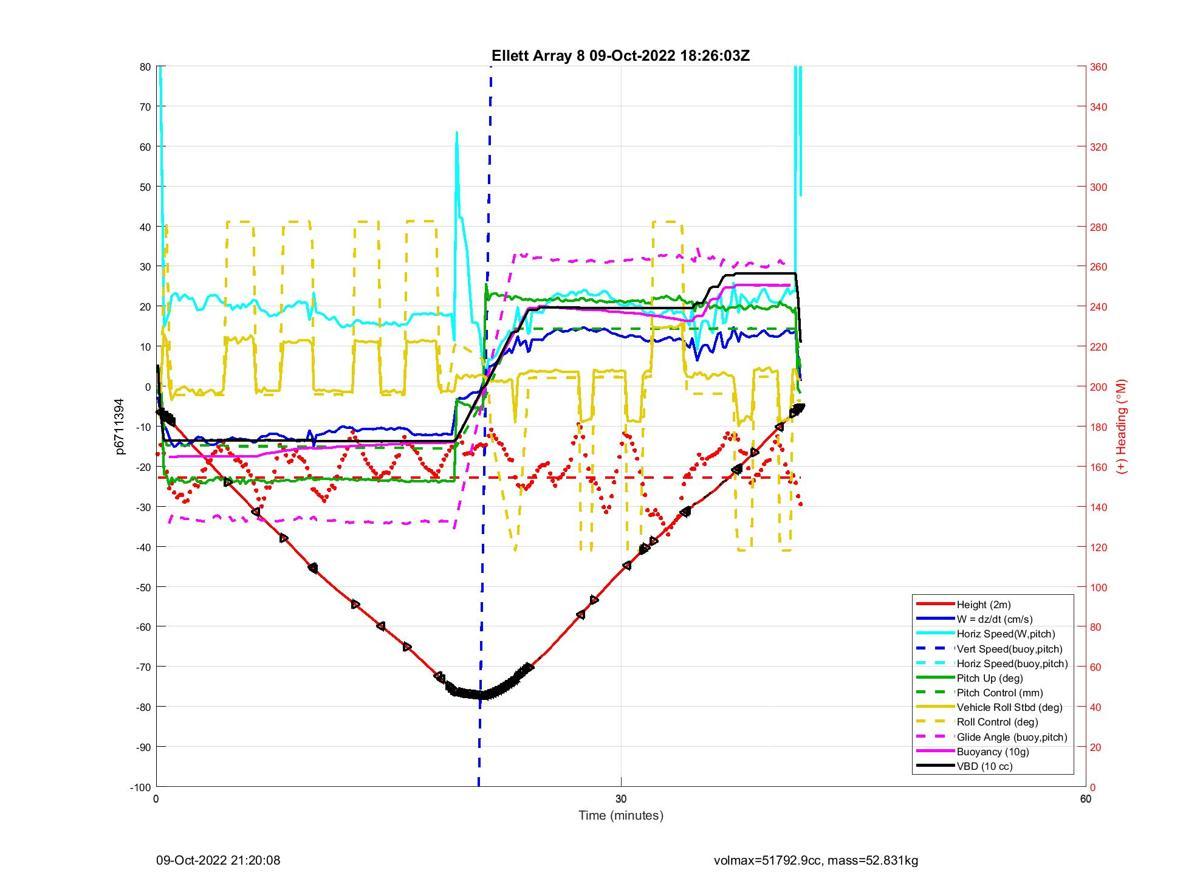Click the (+) Heading (°M) axis label

[x=1122, y=426]
